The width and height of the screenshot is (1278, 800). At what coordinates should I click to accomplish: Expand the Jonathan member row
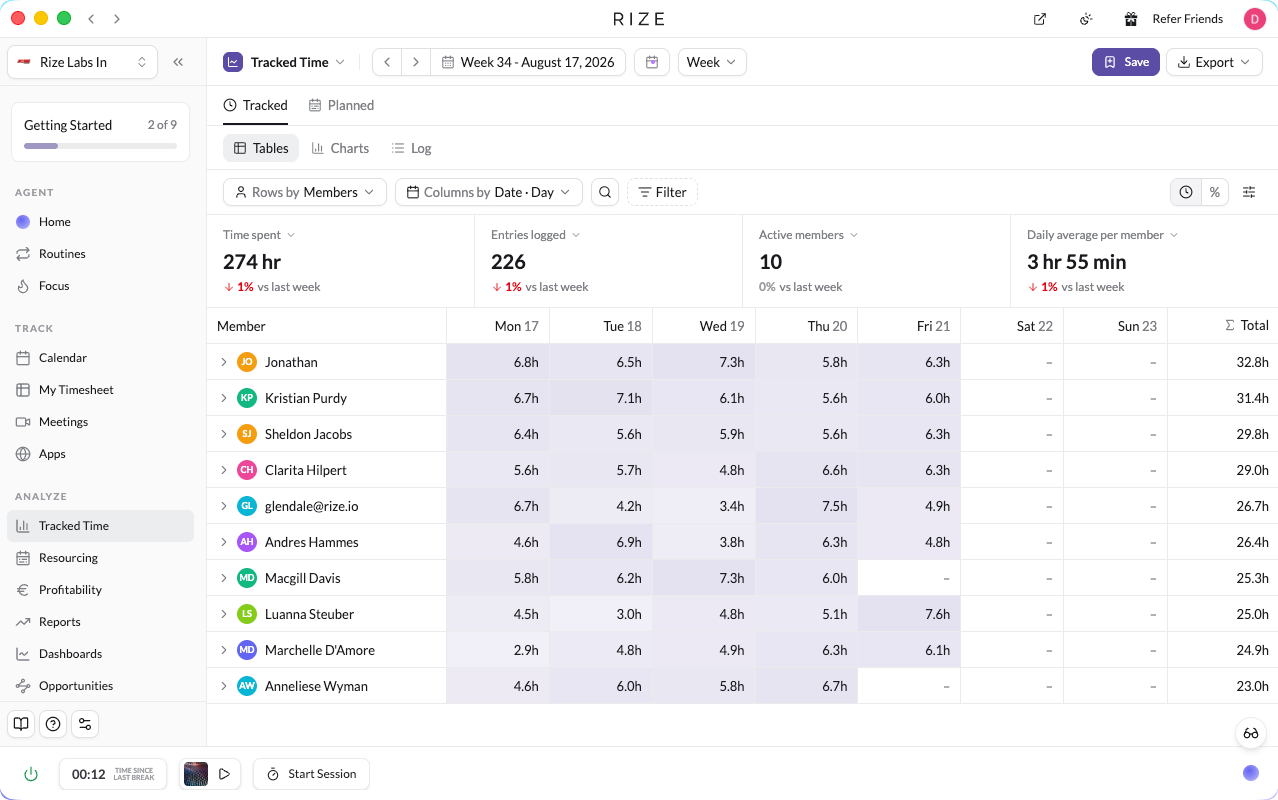pyautogui.click(x=224, y=362)
